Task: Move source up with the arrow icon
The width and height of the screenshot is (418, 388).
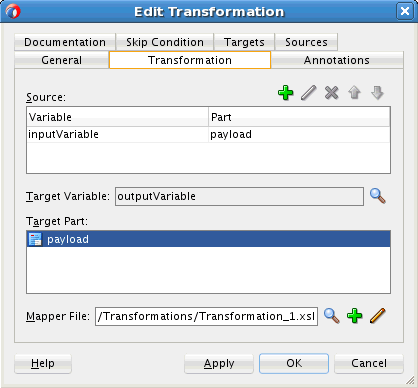Action: pos(354,93)
